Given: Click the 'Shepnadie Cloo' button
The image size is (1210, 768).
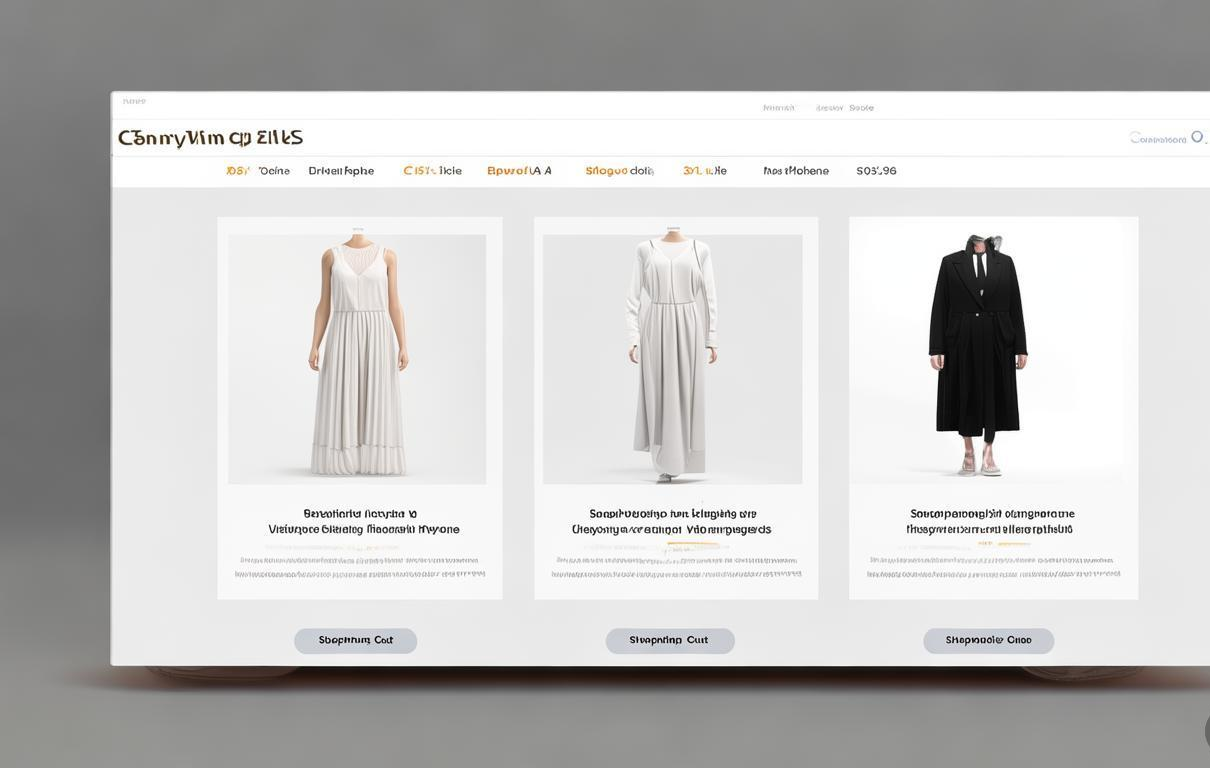Looking at the screenshot, I should pyautogui.click(x=988, y=641).
